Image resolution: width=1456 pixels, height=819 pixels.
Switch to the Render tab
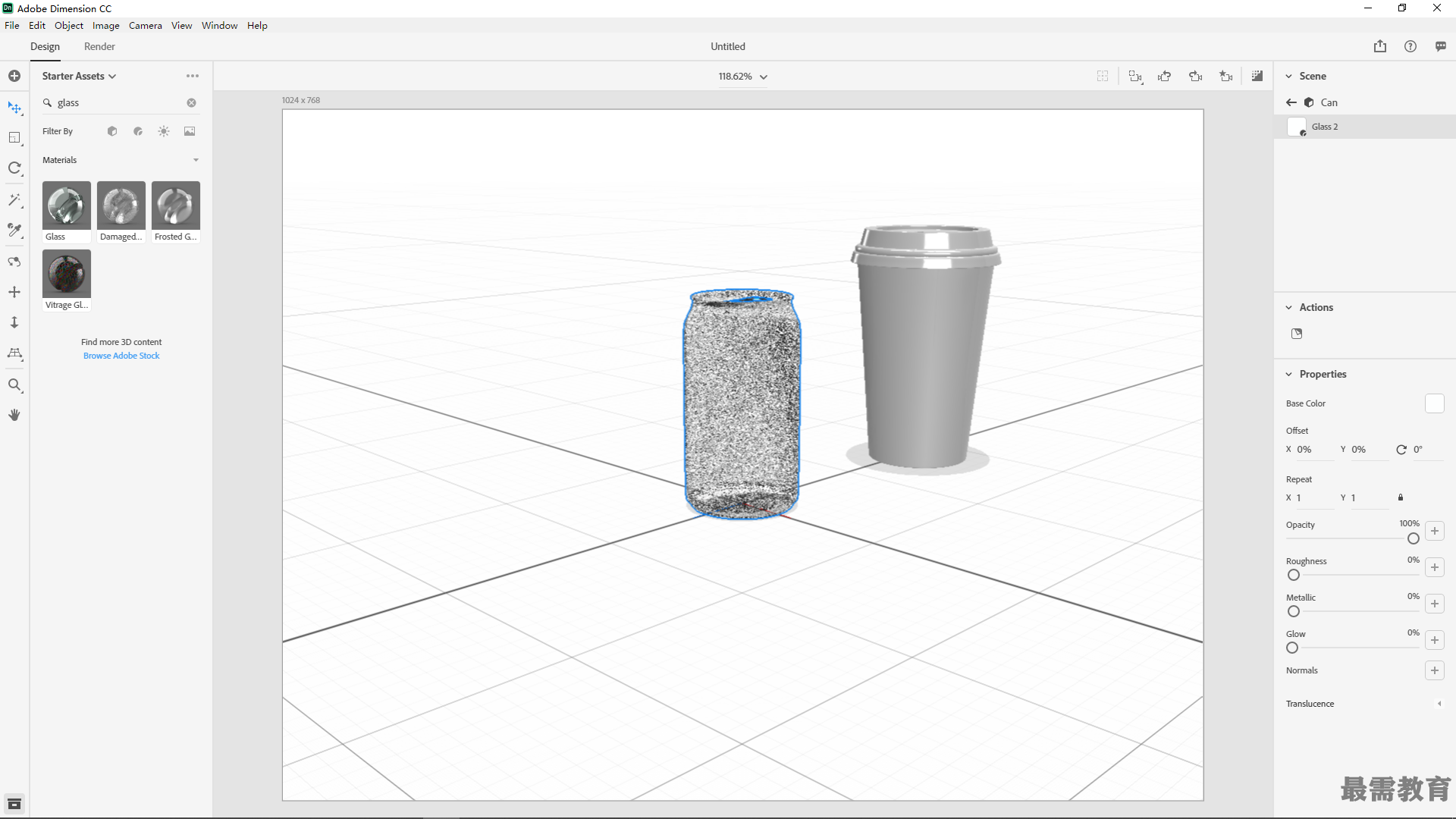point(99,46)
